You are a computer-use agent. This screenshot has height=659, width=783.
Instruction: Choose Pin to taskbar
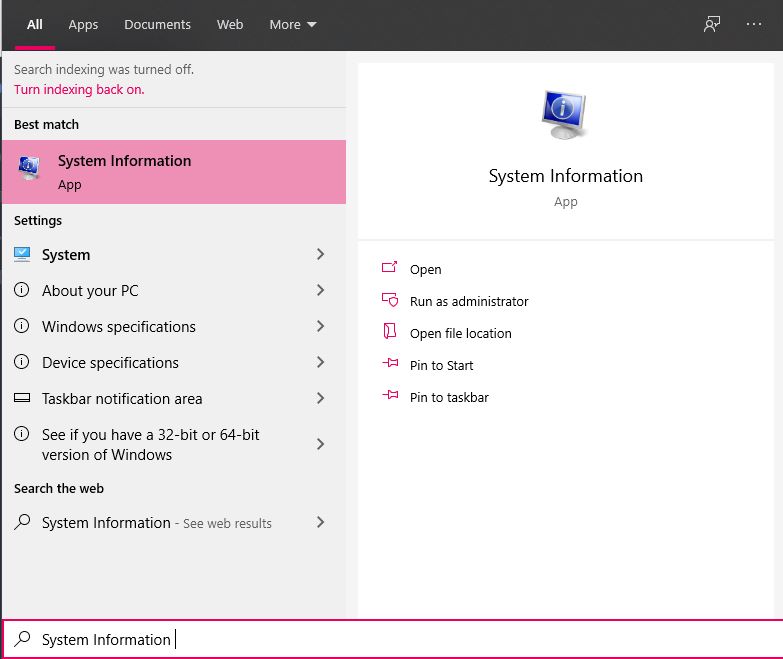[x=449, y=397]
